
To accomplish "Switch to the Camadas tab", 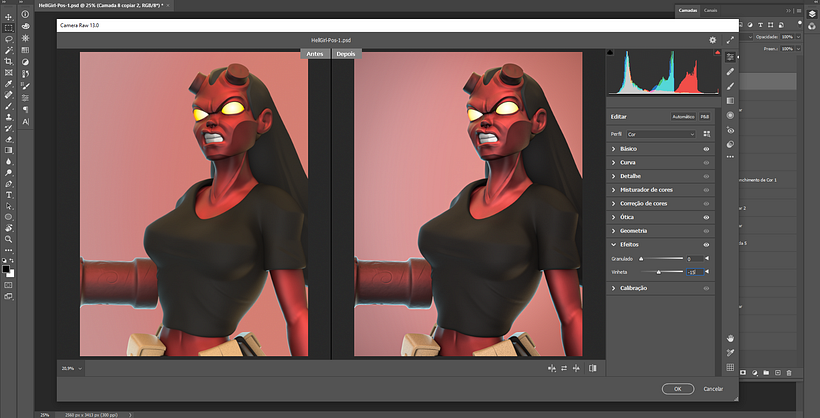I will tap(687, 10).
